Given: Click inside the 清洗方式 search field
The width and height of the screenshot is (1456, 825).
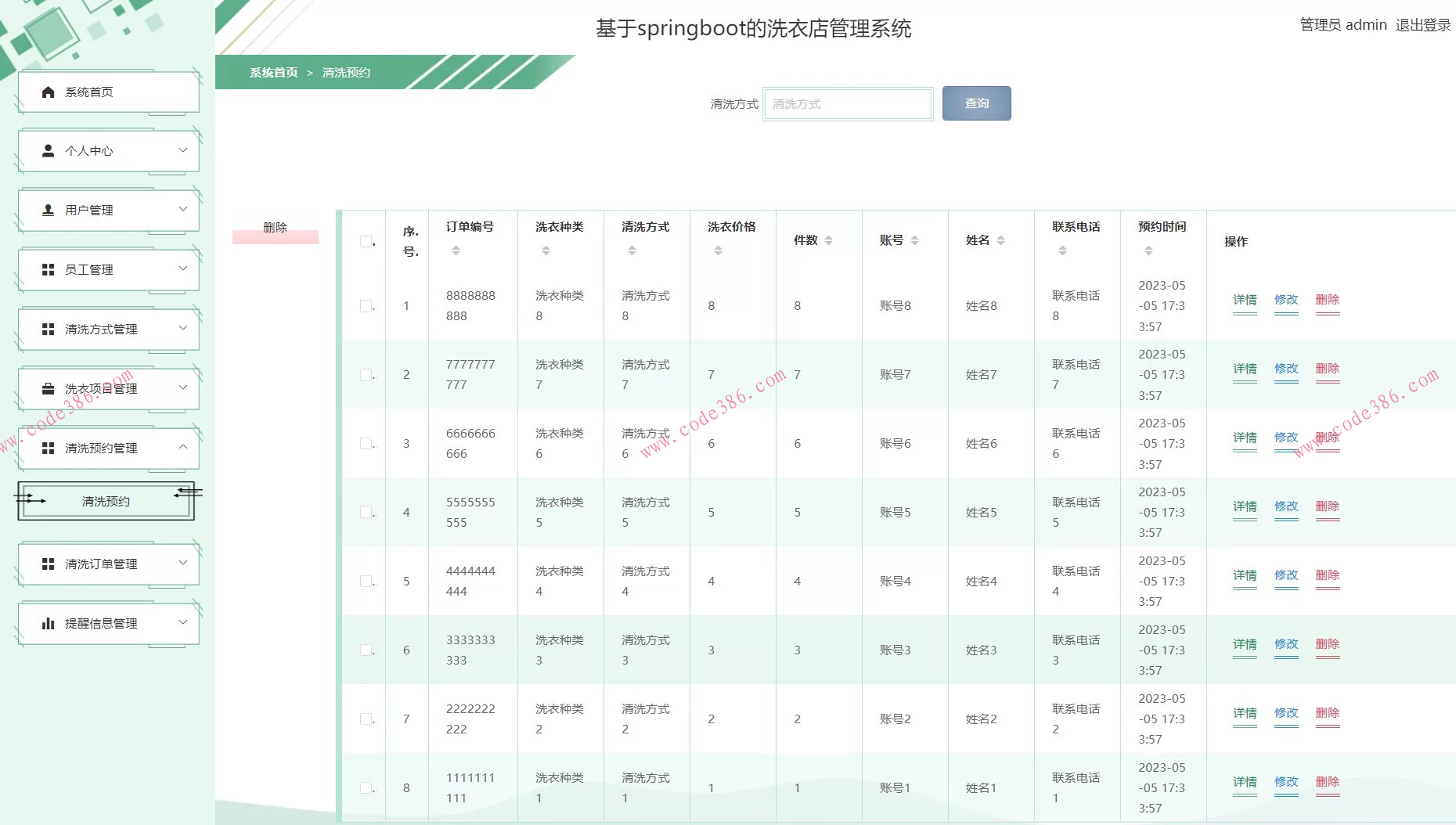Looking at the screenshot, I should pyautogui.click(x=848, y=103).
